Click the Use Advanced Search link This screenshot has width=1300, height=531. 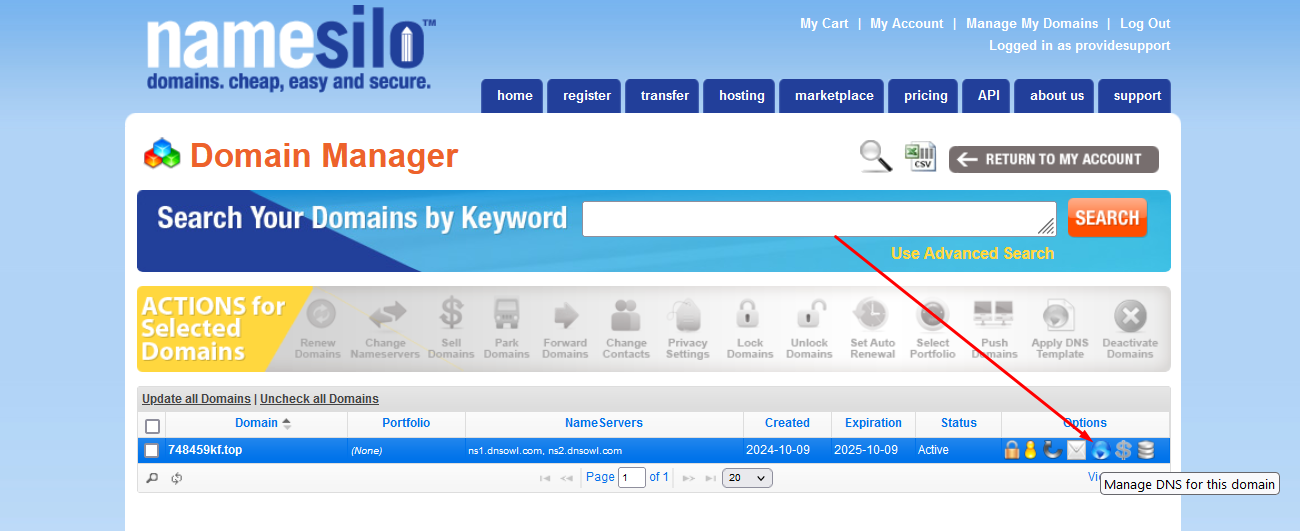pyautogui.click(x=972, y=254)
